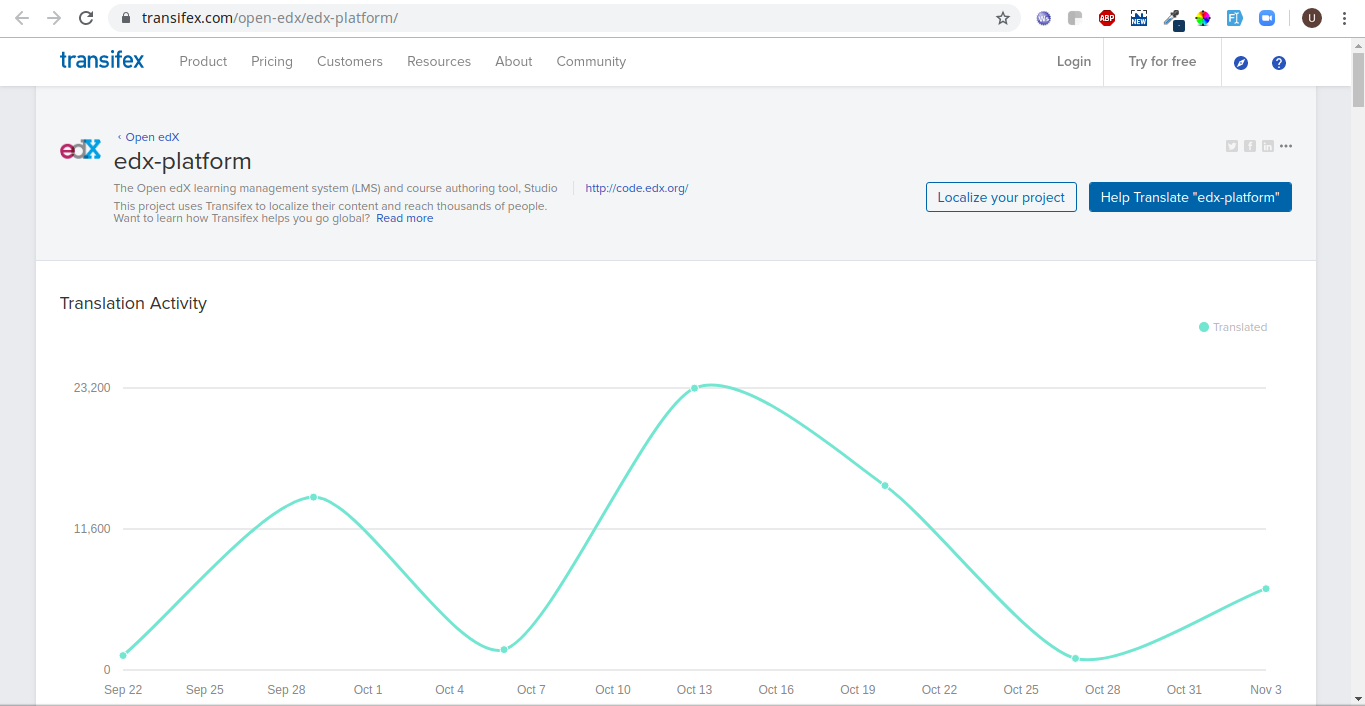Open the Chrome three-dot menu
Screen dimensions: 1365x706
[1345, 18]
